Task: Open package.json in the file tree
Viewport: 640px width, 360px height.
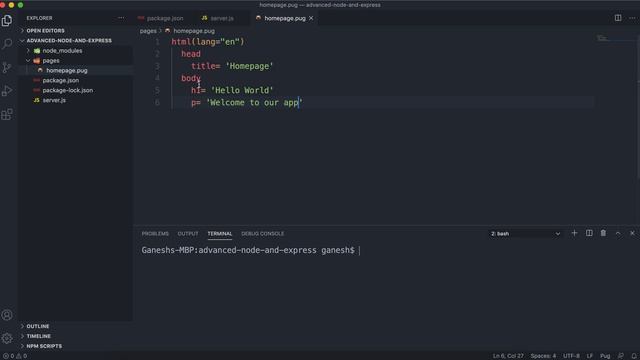Action: click(x=61, y=80)
